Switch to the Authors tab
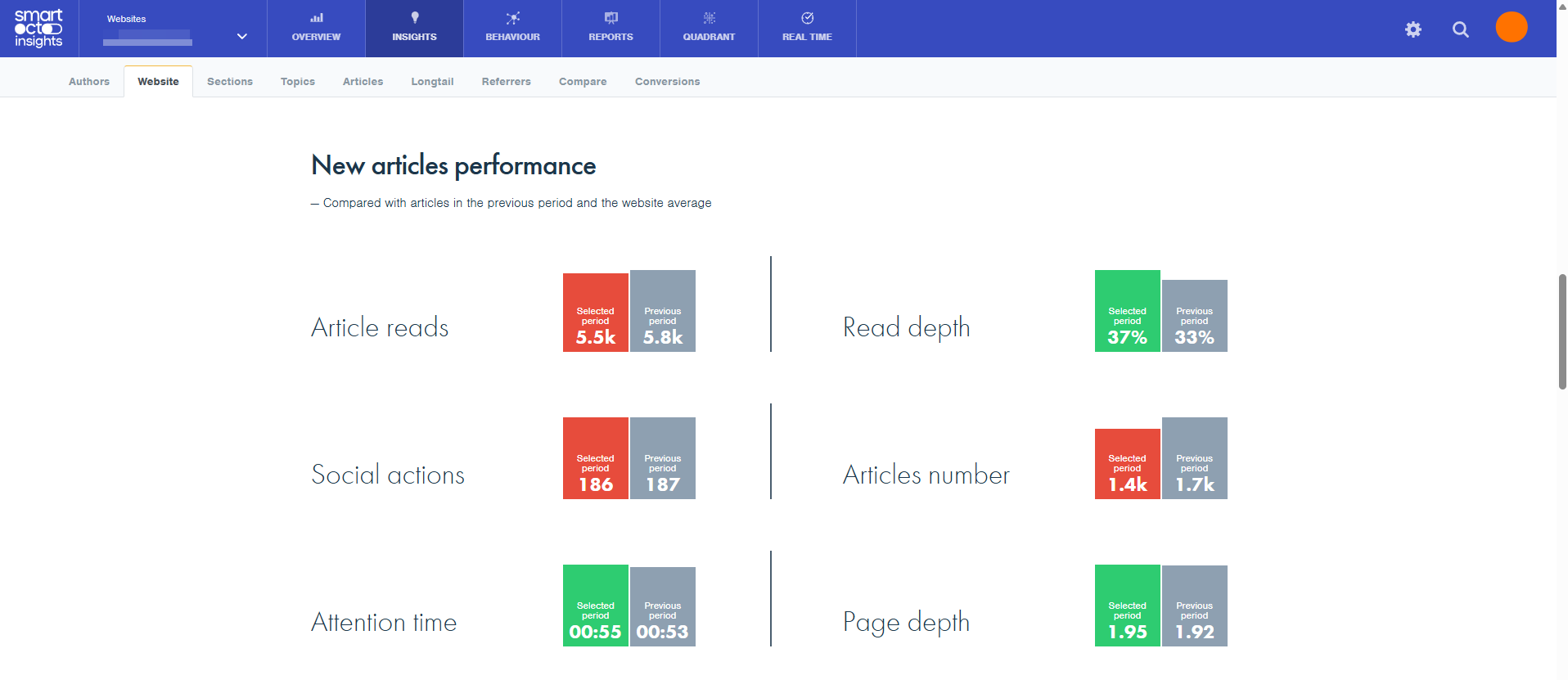The width and height of the screenshot is (1568, 680). [x=89, y=82]
